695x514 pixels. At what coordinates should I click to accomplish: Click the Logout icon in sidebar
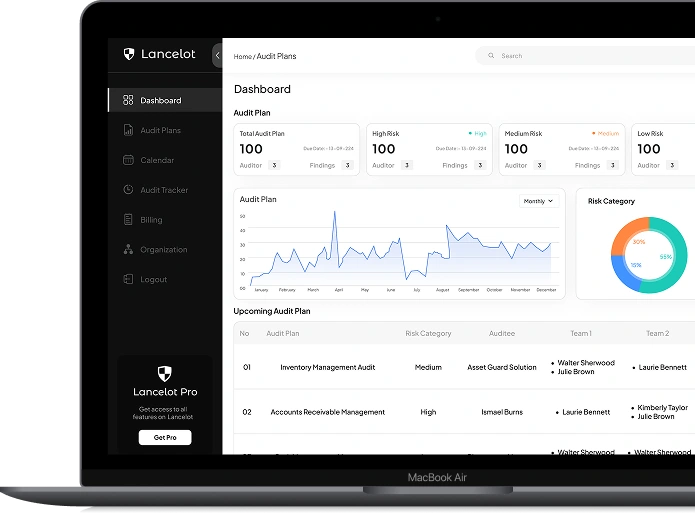click(128, 280)
